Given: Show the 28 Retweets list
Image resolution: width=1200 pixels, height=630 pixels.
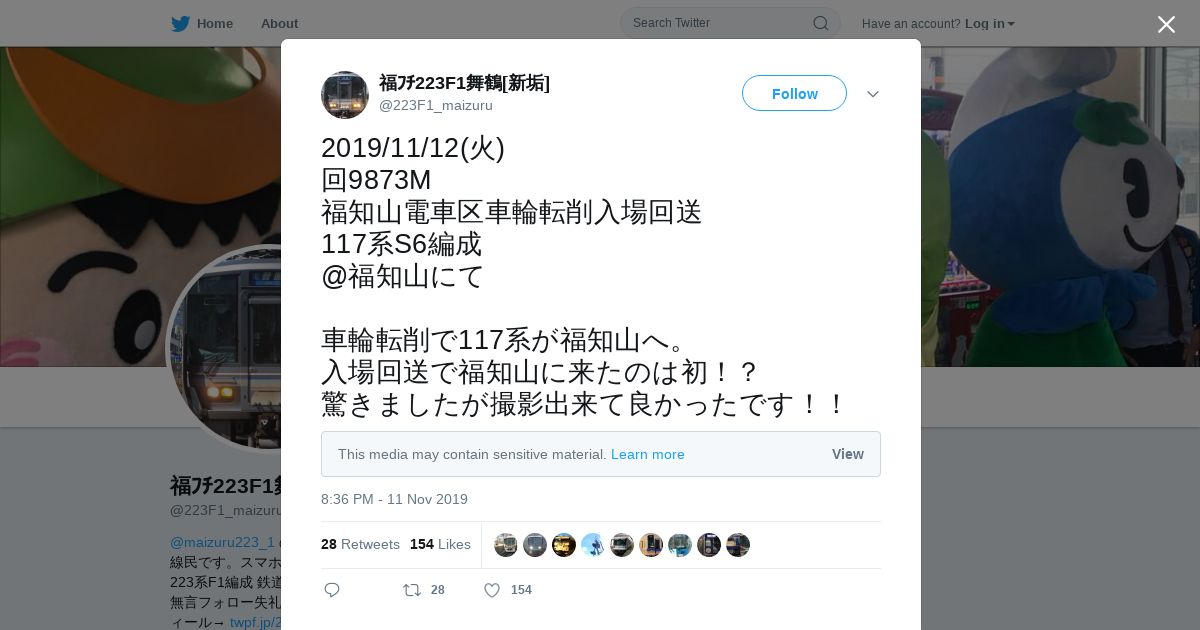Looking at the screenshot, I should coord(360,544).
